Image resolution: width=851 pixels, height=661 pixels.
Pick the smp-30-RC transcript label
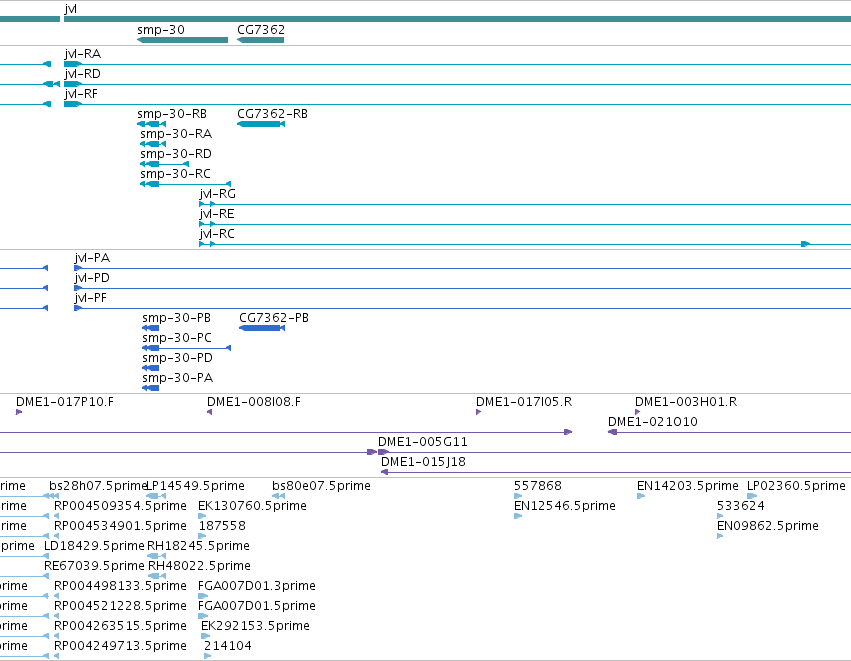(175, 174)
